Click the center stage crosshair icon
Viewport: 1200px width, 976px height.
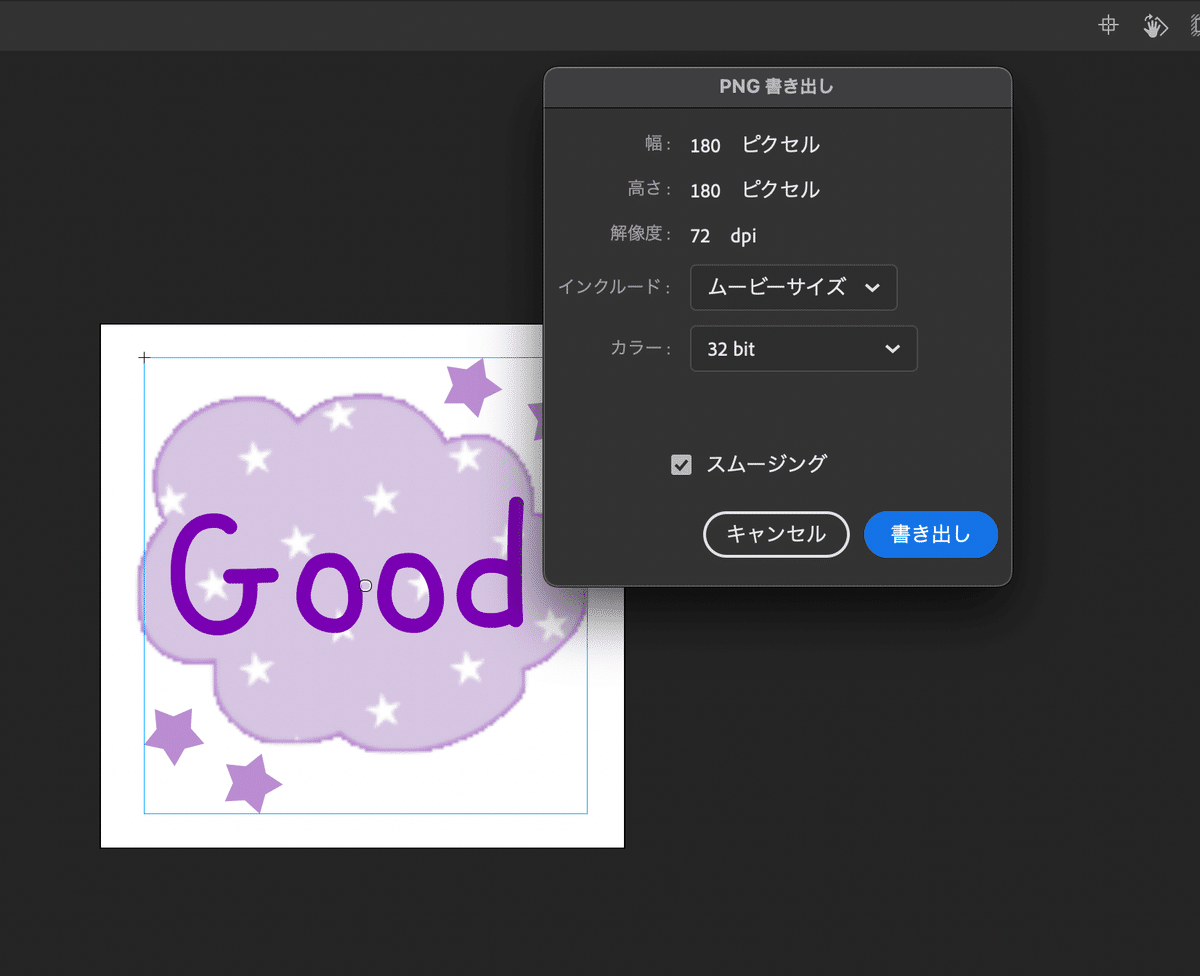click(x=1108, y=26)
